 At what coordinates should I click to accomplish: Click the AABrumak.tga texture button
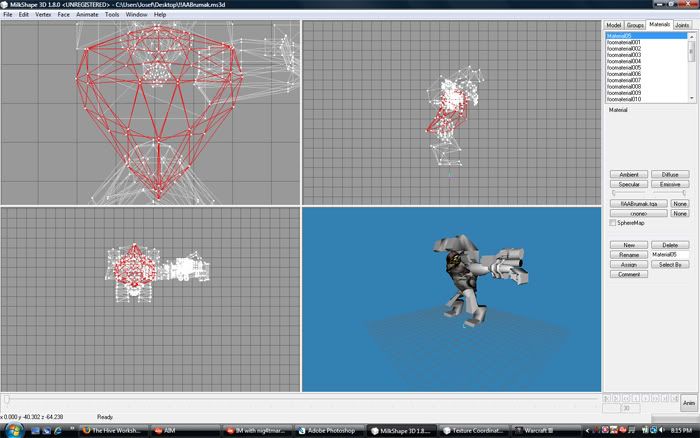(639, 204)
